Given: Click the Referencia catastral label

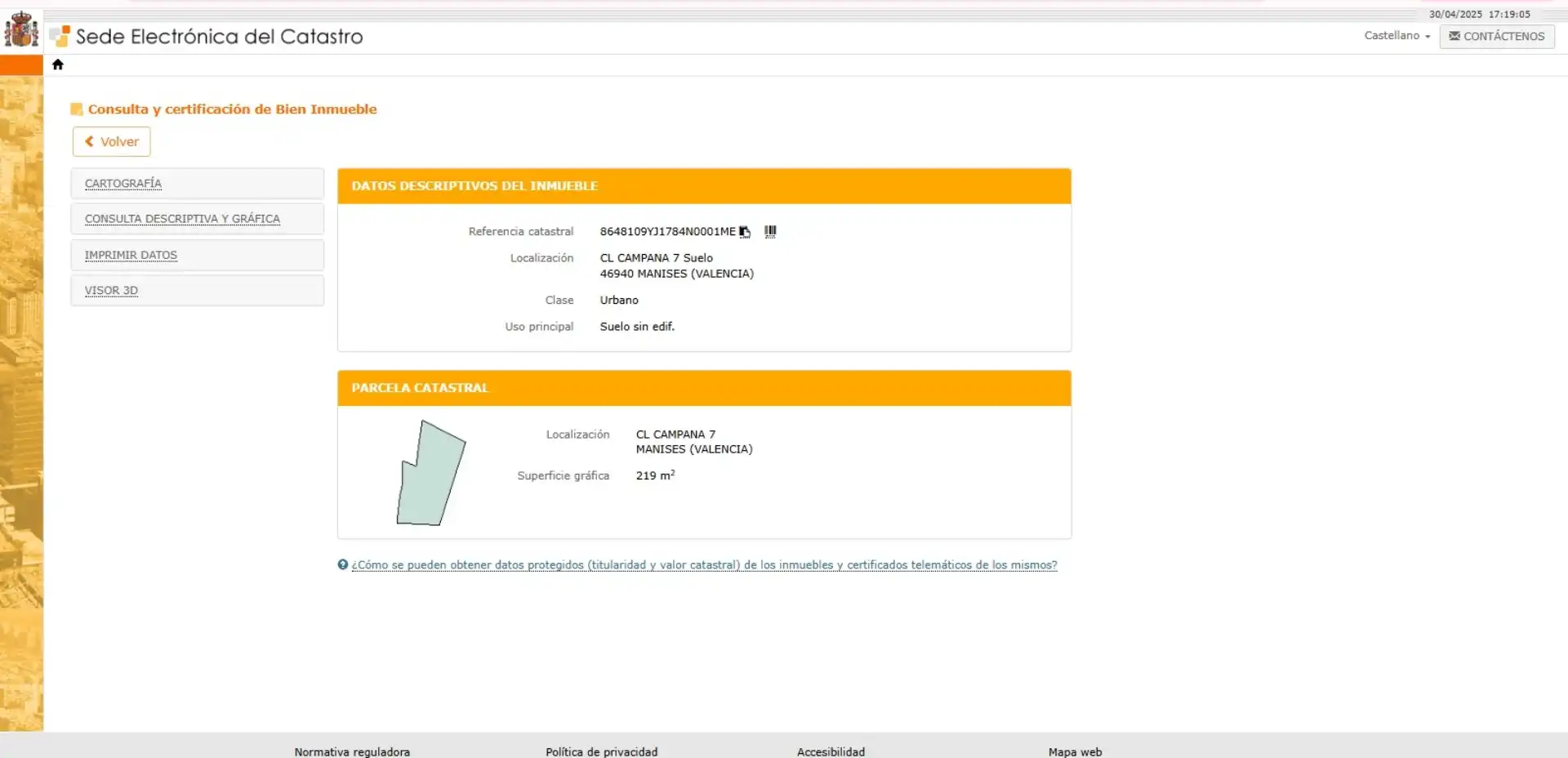Looking at the screenshot, I should coord(521,232).
